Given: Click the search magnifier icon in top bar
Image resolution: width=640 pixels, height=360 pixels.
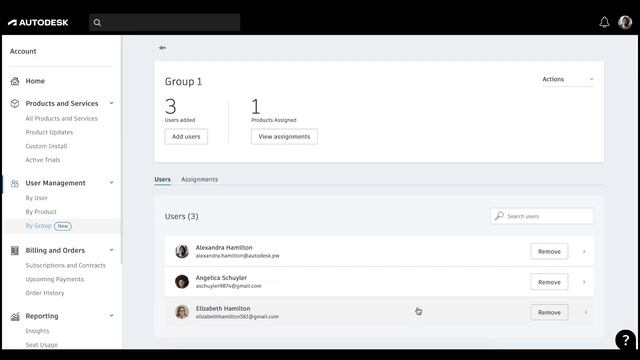Looking at the screenshot, I should 97,23.
